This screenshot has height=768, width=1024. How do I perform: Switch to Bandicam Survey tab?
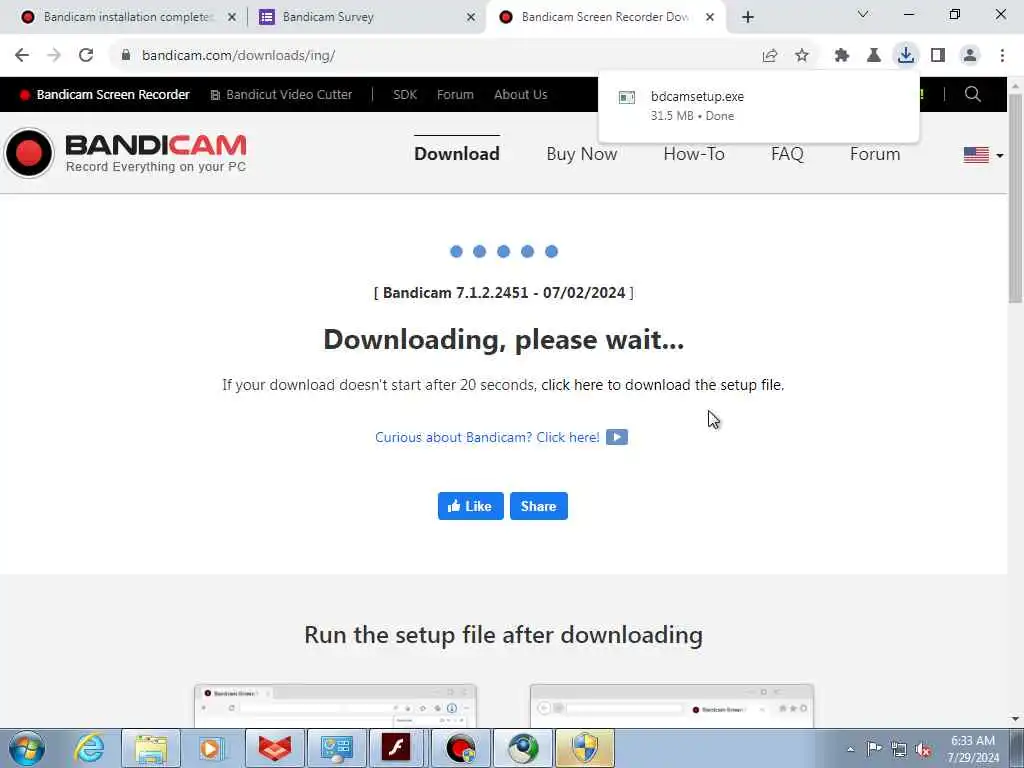tap(366, 17)
